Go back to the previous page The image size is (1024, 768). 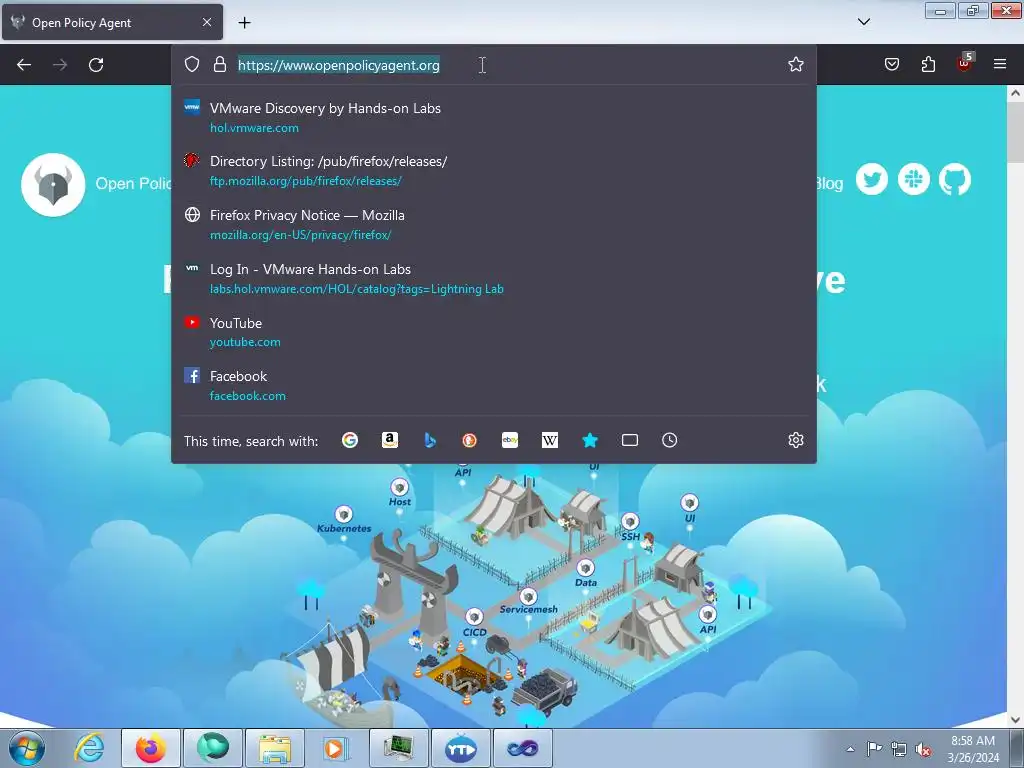(x=24, y=65)
